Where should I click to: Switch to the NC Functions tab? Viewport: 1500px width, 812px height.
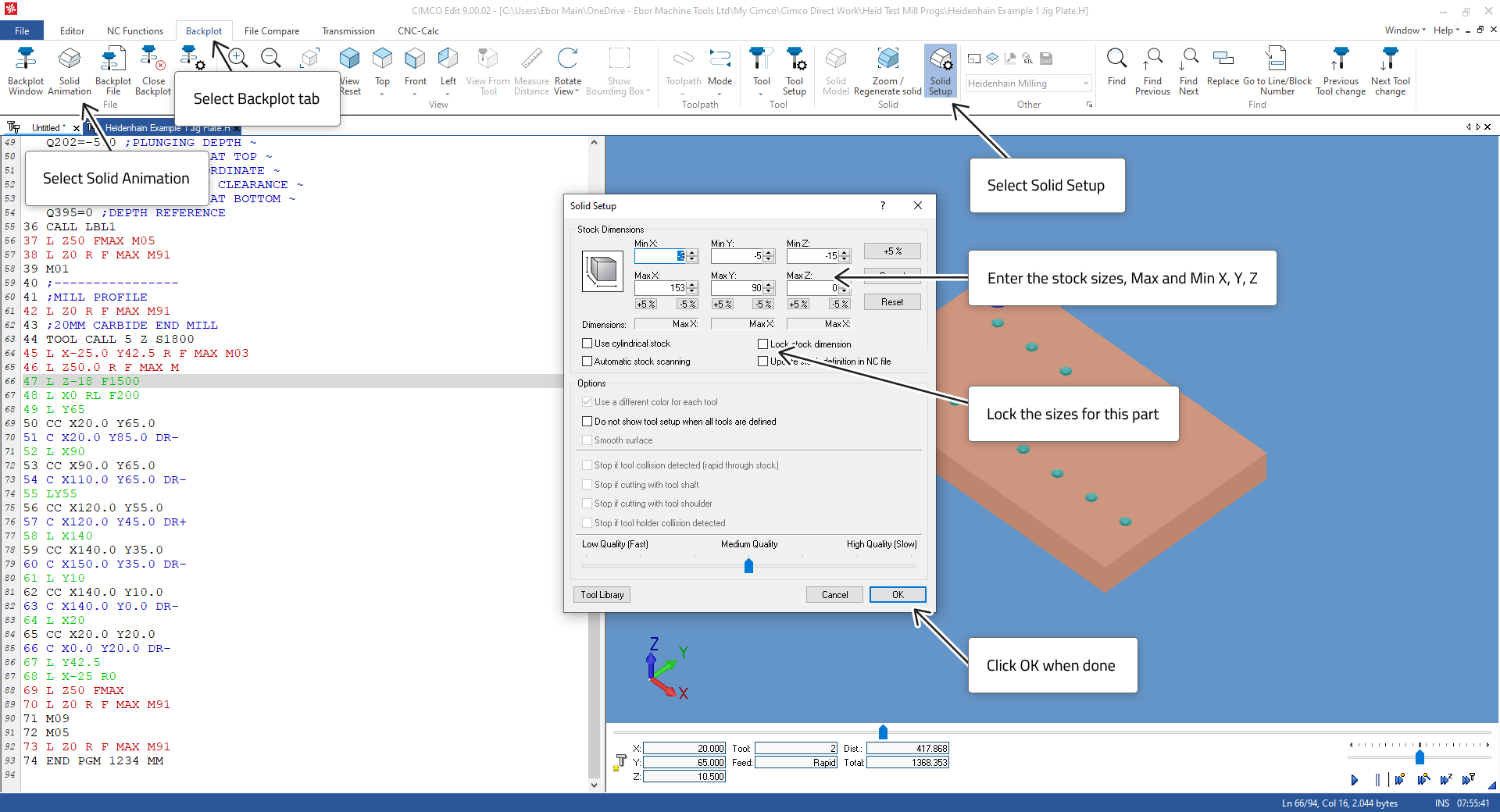(x=134, y=31)
